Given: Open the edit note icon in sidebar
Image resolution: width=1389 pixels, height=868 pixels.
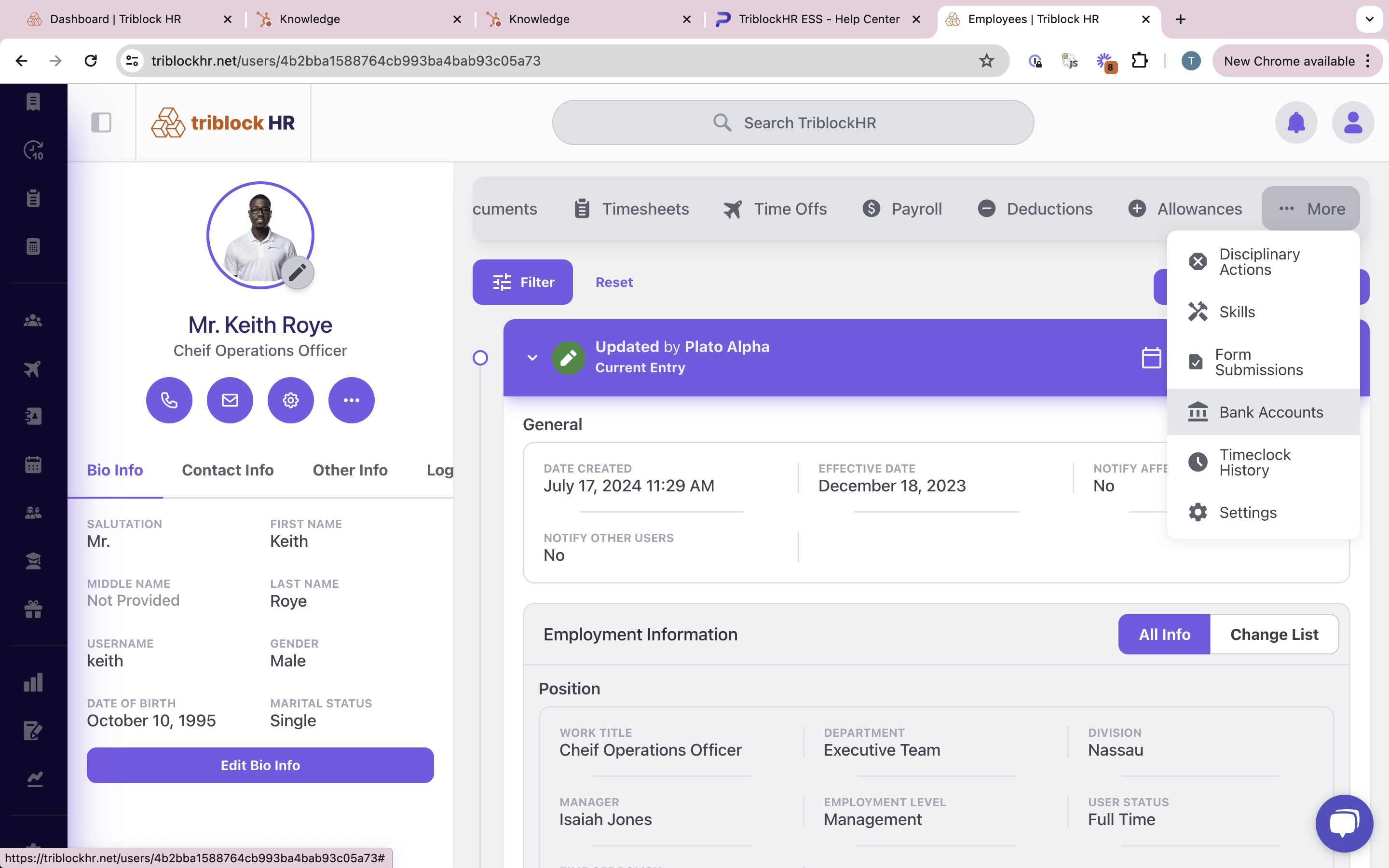Looking at the screenshot, I should tap(33, 731).
